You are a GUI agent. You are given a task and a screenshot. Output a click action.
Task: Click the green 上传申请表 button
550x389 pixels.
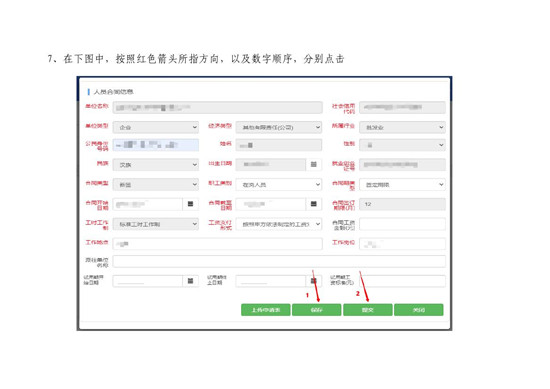click(266, 310)
